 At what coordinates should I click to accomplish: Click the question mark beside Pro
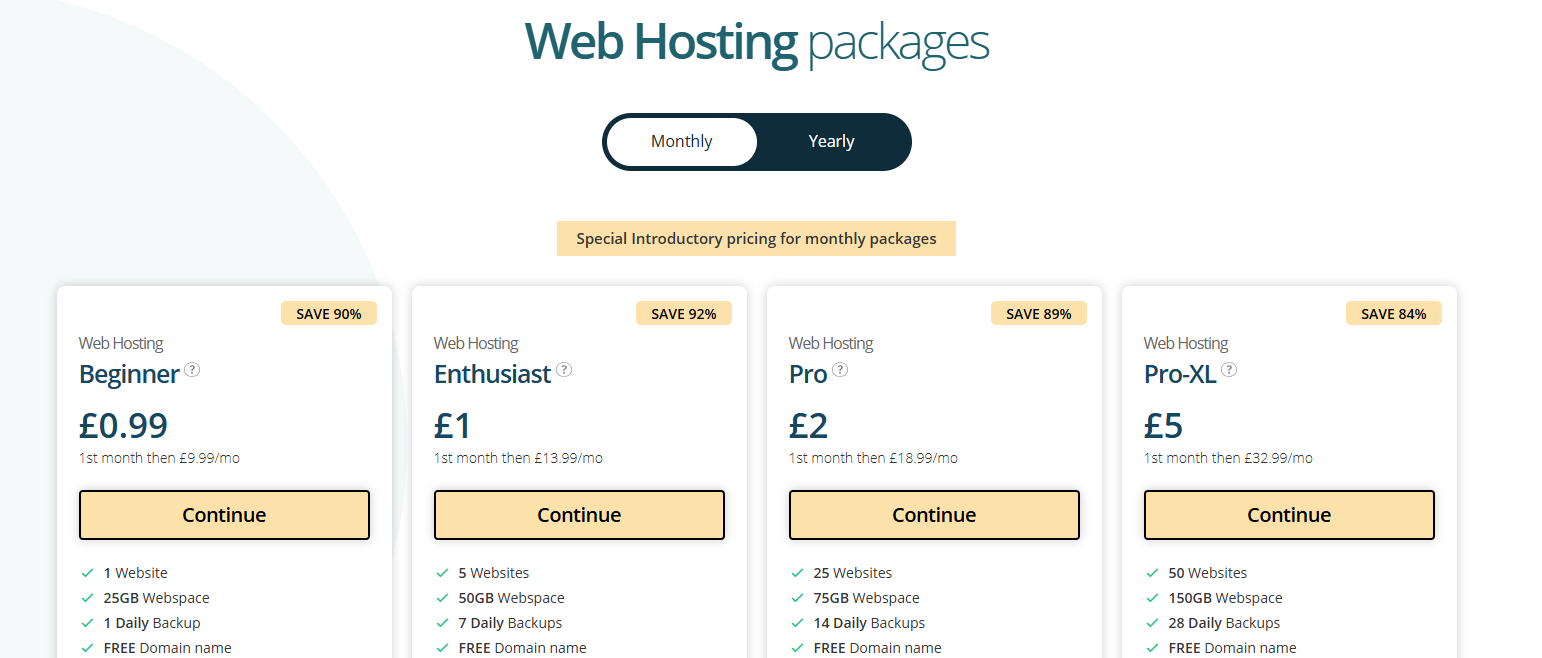(840, 369)
